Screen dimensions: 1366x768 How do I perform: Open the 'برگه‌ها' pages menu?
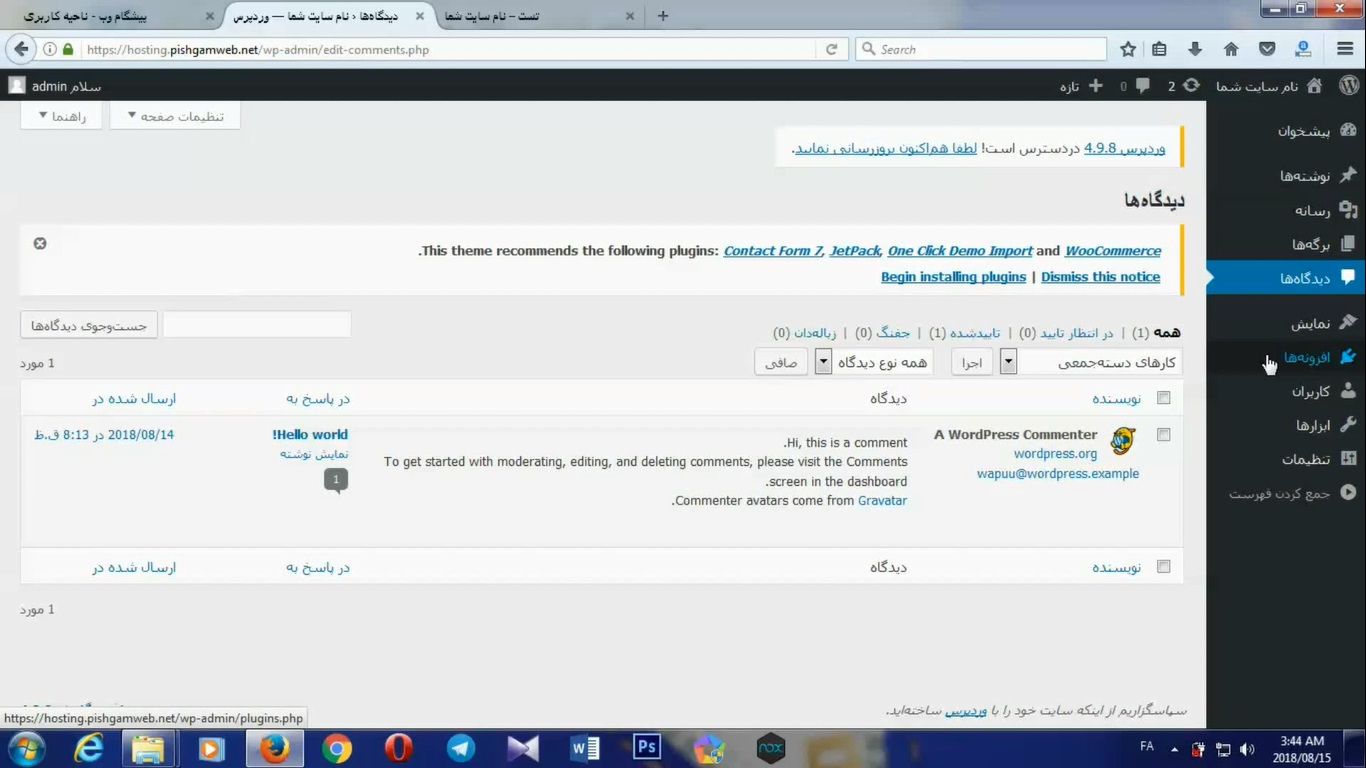(x=1286, y=244)
